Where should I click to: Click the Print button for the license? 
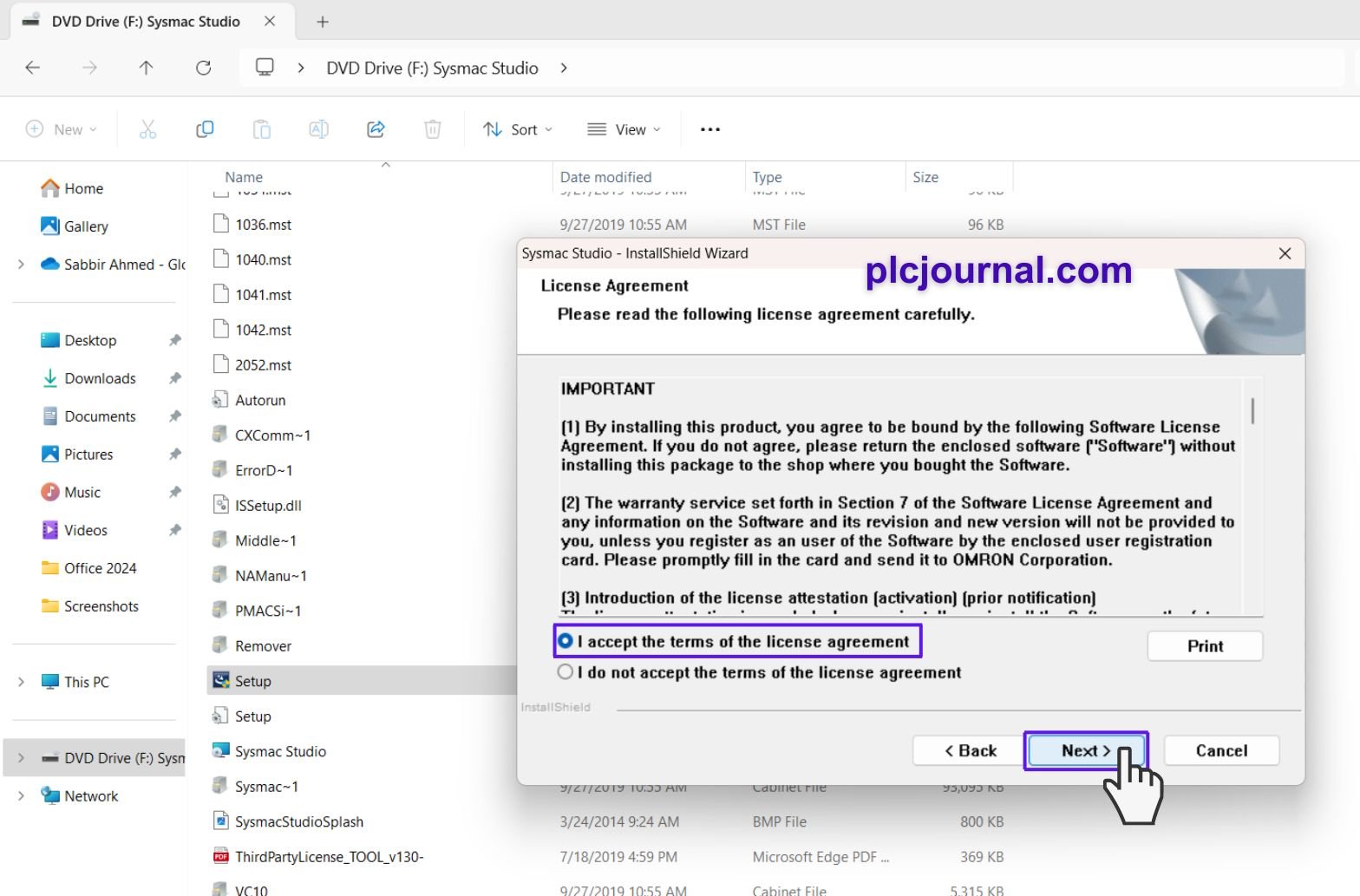pyautogui.click(x=1204, y=646)
